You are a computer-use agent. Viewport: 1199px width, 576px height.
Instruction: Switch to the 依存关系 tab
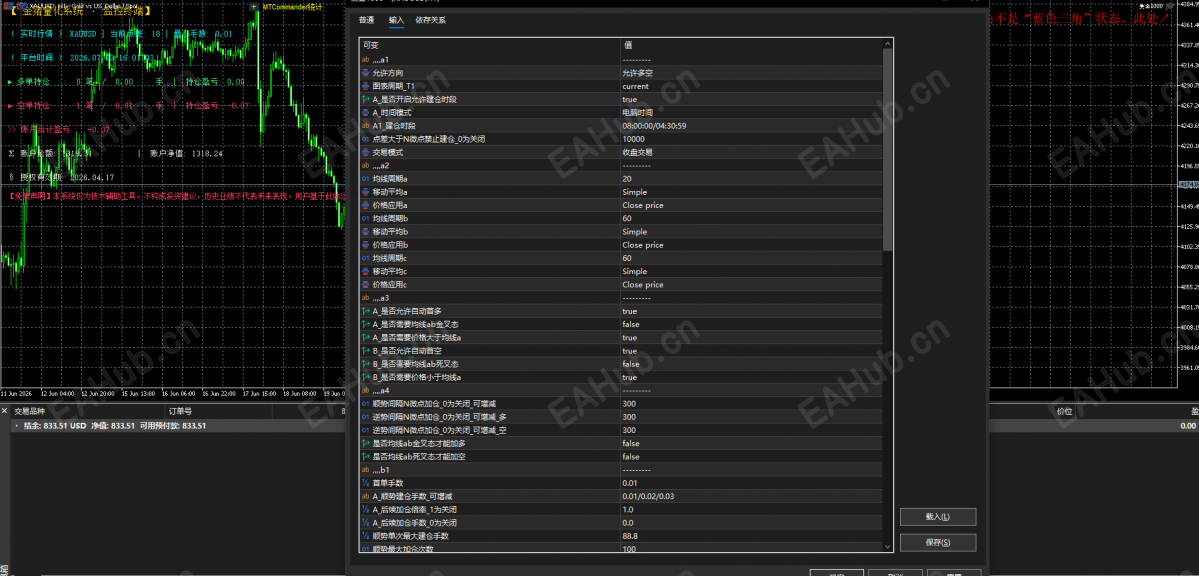pyautogui.click(x=431, y=20)
